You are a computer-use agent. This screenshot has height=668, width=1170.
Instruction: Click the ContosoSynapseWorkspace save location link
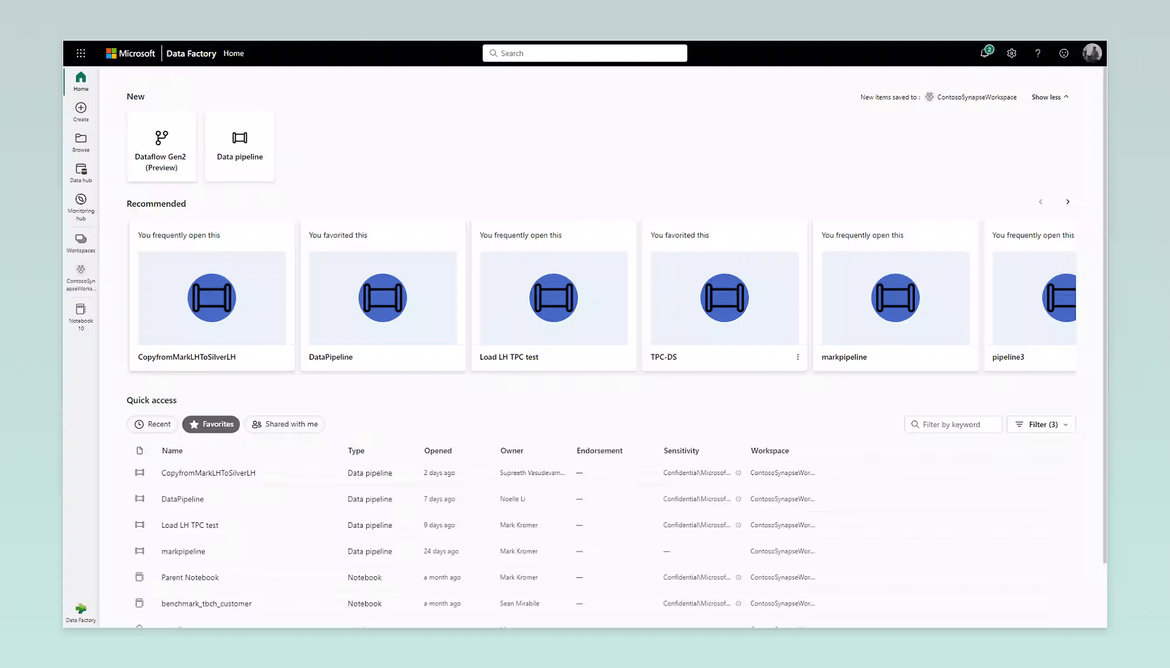coord(971,97)
